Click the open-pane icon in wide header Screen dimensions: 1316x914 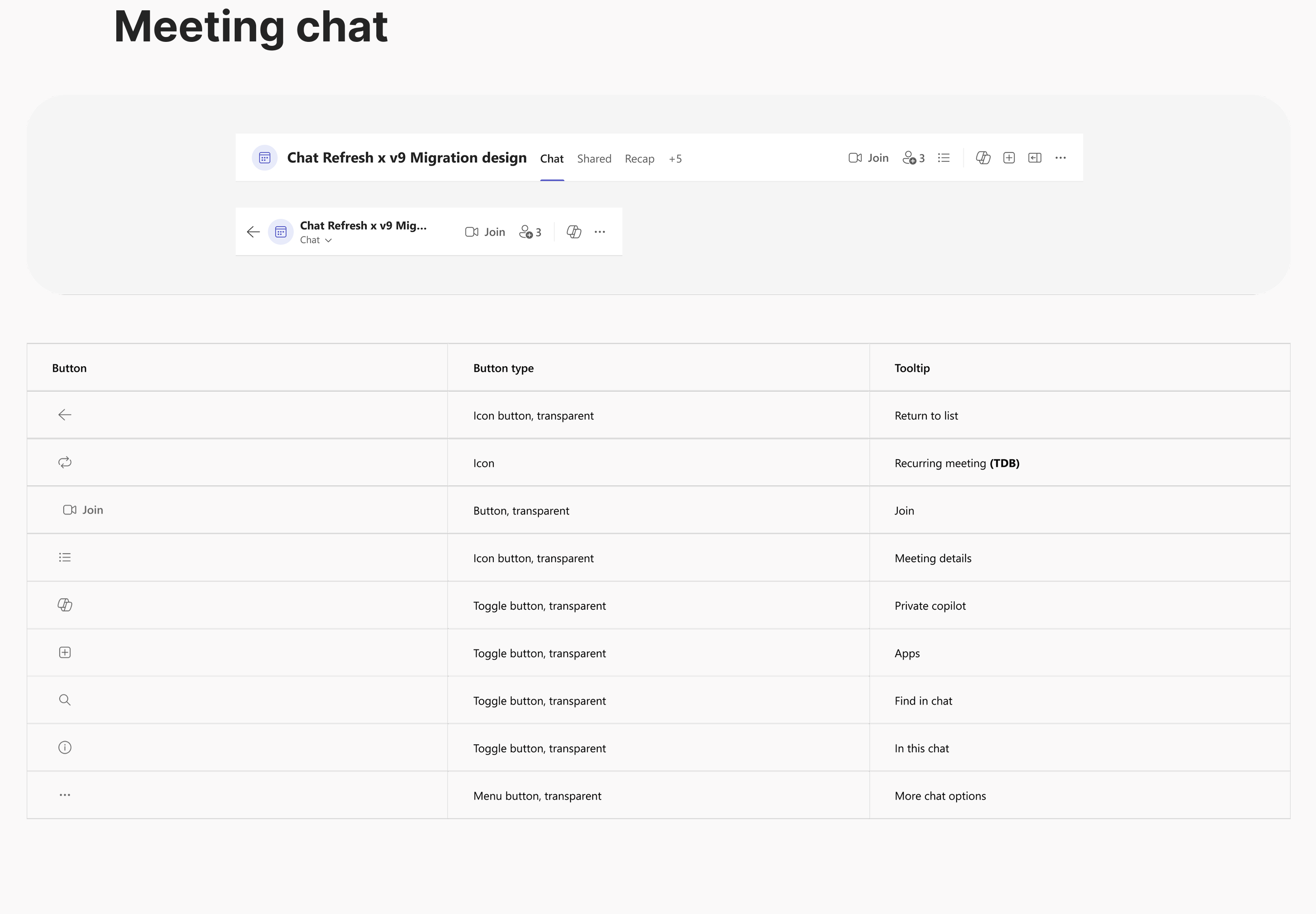tap(1035, 158)
